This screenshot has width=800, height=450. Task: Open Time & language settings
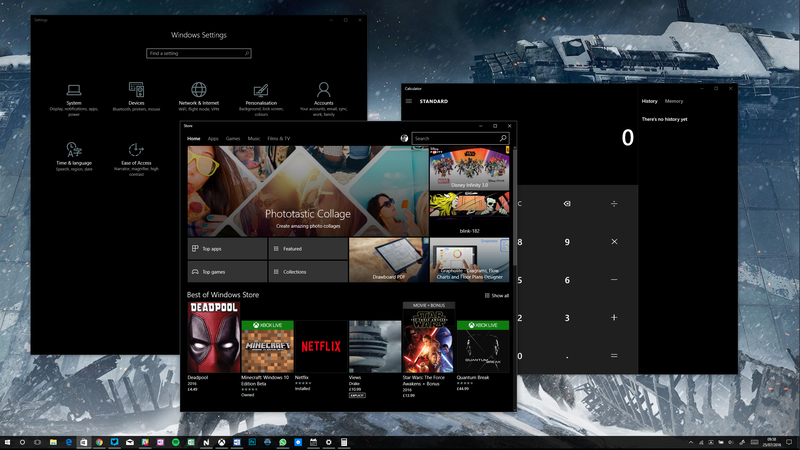[x=74, y=157]
